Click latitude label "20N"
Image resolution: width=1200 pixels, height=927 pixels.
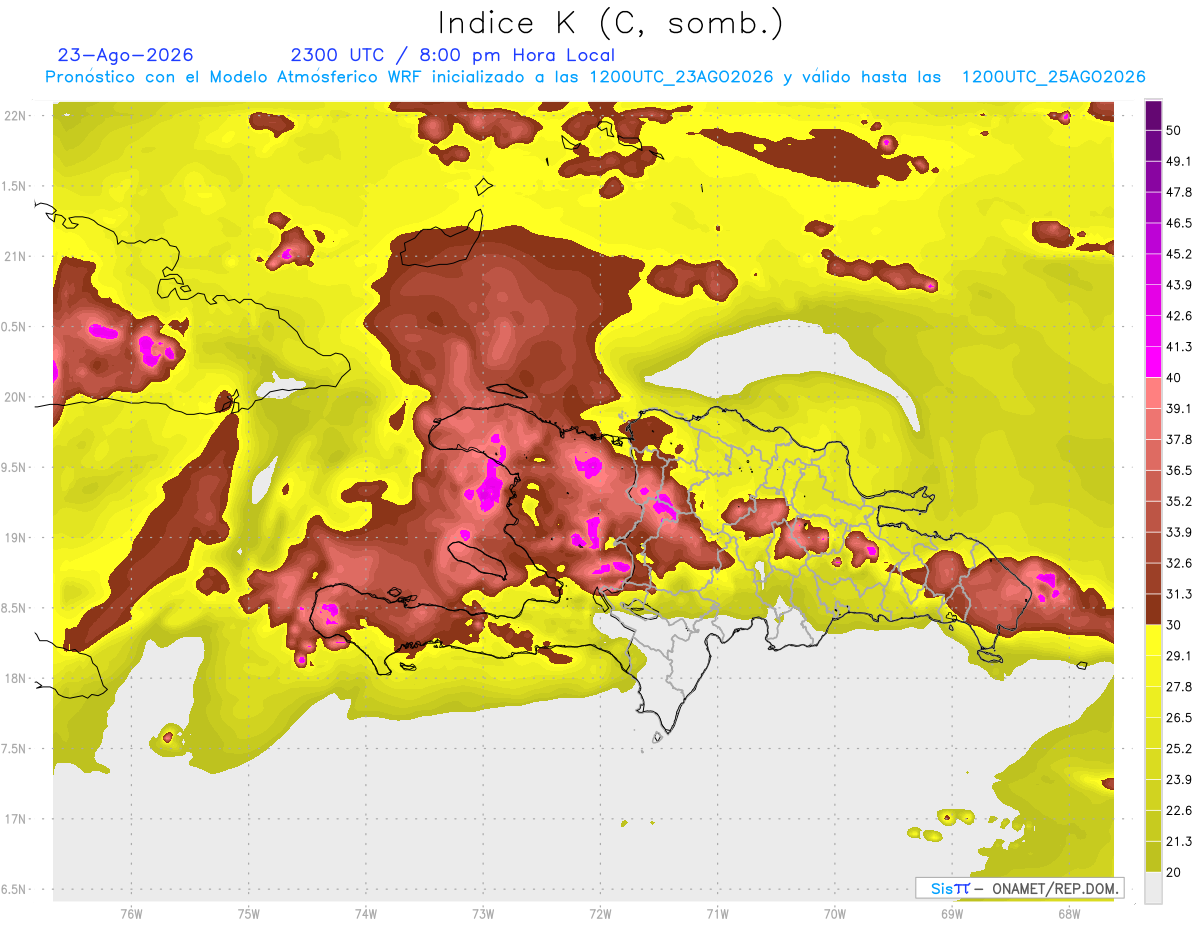(17, 397)
